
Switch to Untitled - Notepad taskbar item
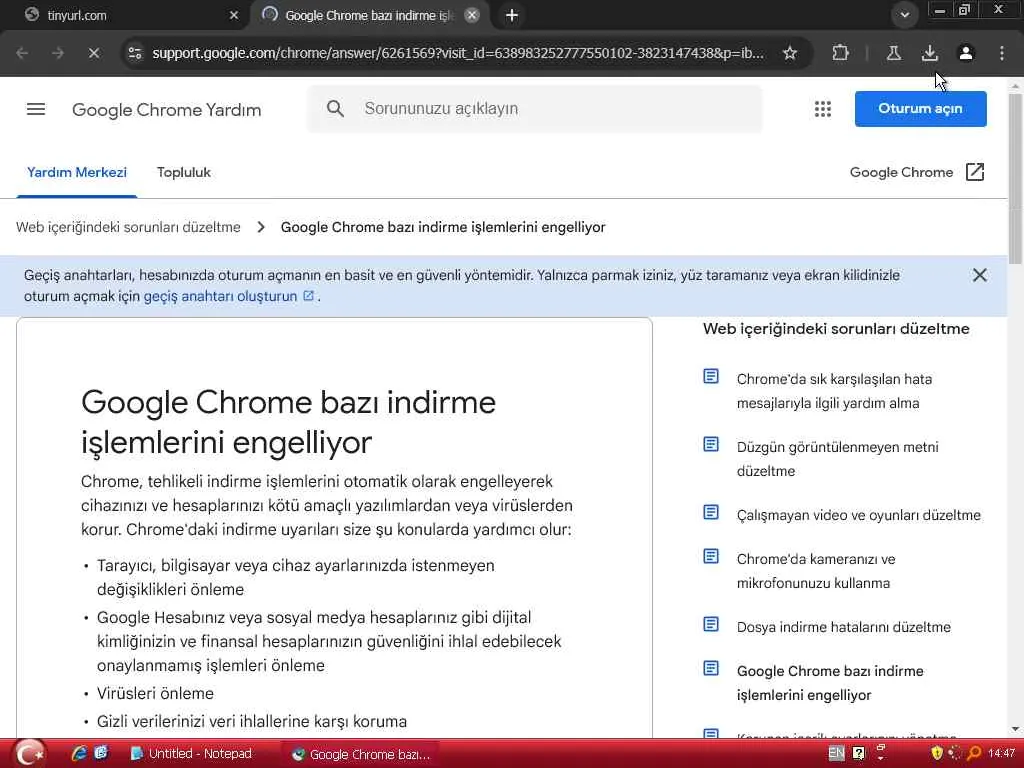tap(192, 754)
